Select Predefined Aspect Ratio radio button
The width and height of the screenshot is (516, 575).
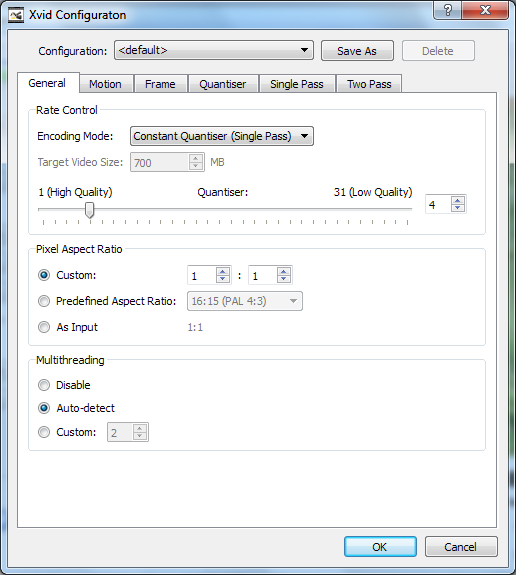click(x=44, y=301)
